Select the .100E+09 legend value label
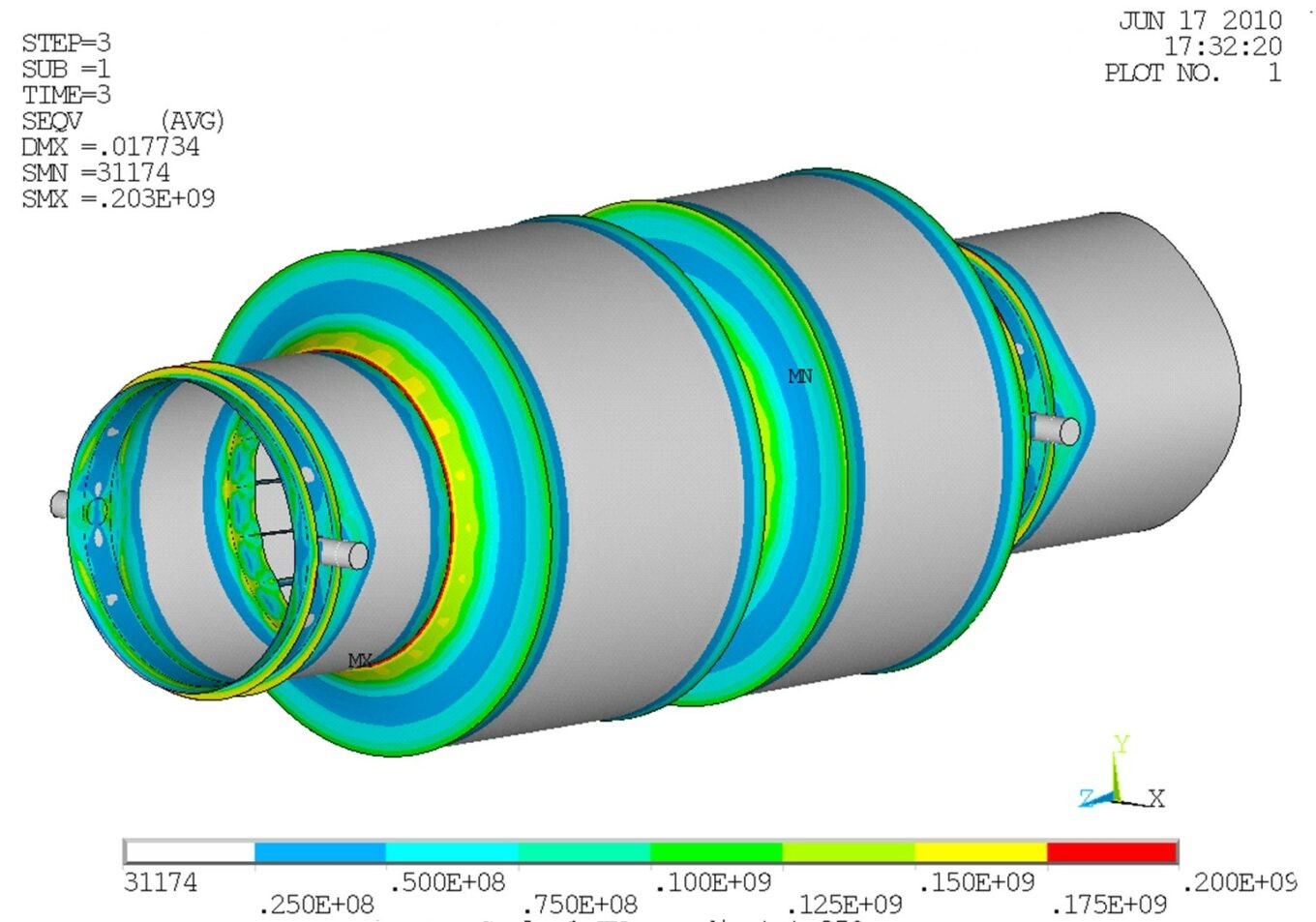 click(713, 882)
